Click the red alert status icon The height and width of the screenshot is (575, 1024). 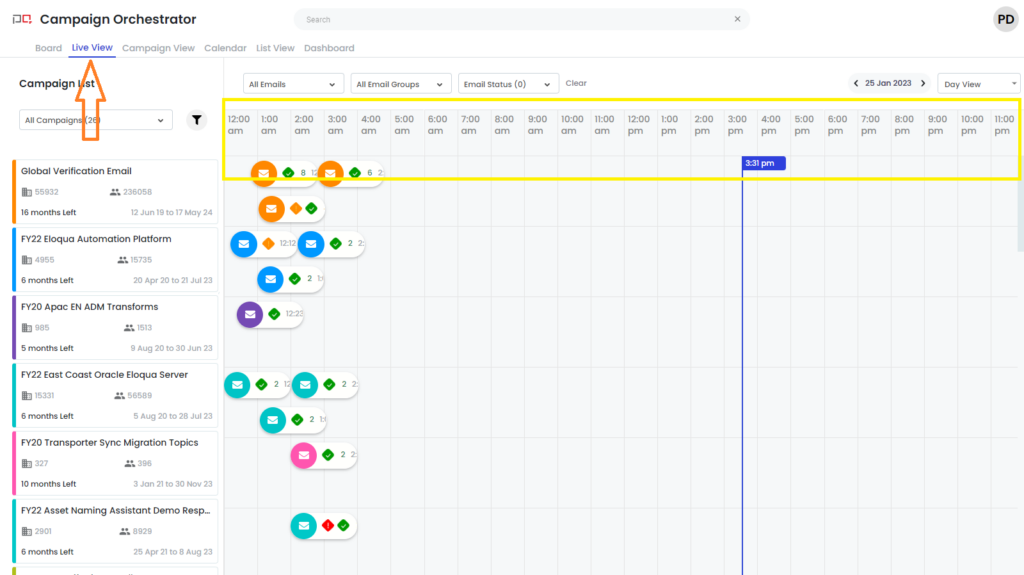pos(327,525)
